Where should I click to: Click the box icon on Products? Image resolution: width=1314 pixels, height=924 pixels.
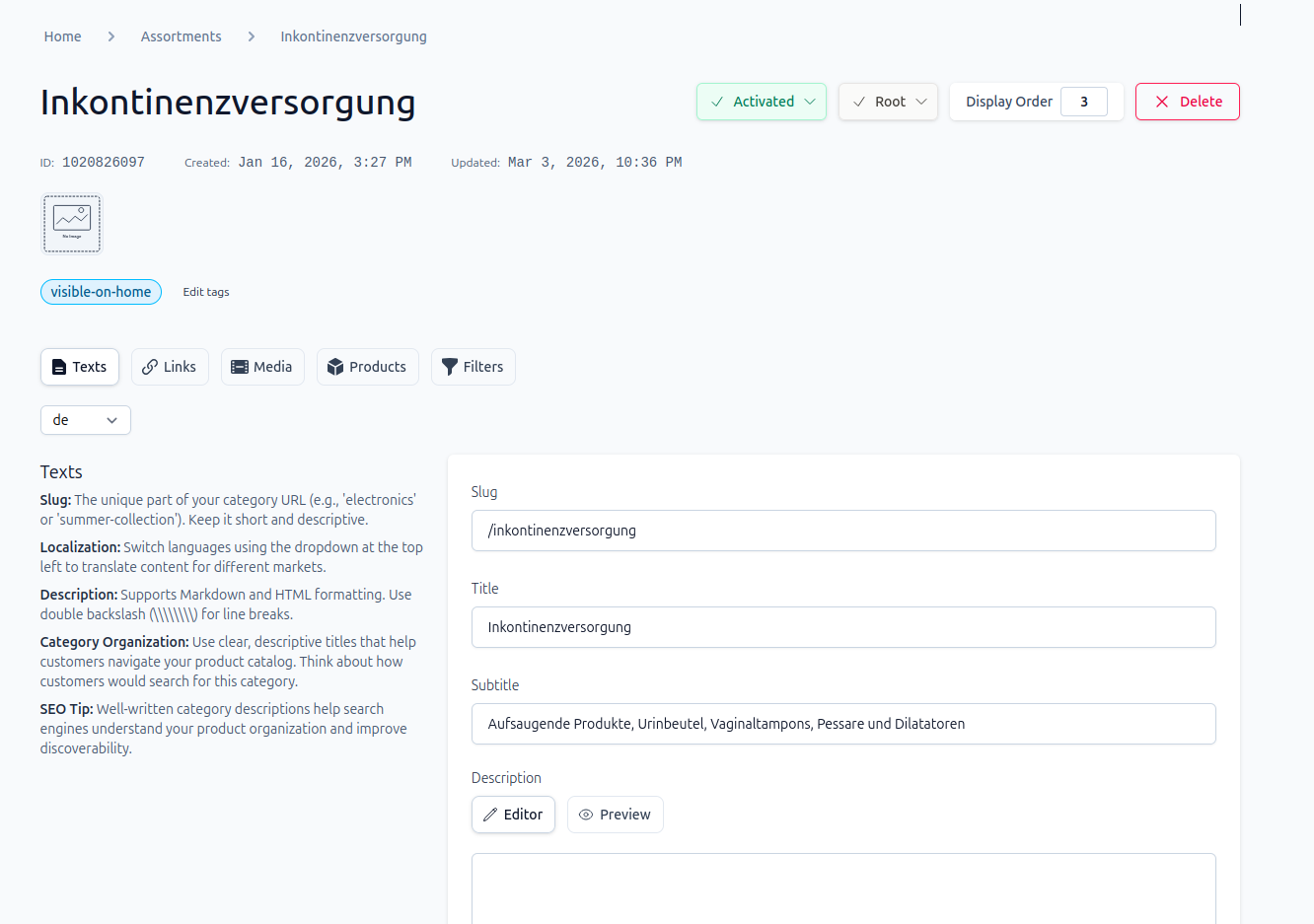[x=335, y=367]
